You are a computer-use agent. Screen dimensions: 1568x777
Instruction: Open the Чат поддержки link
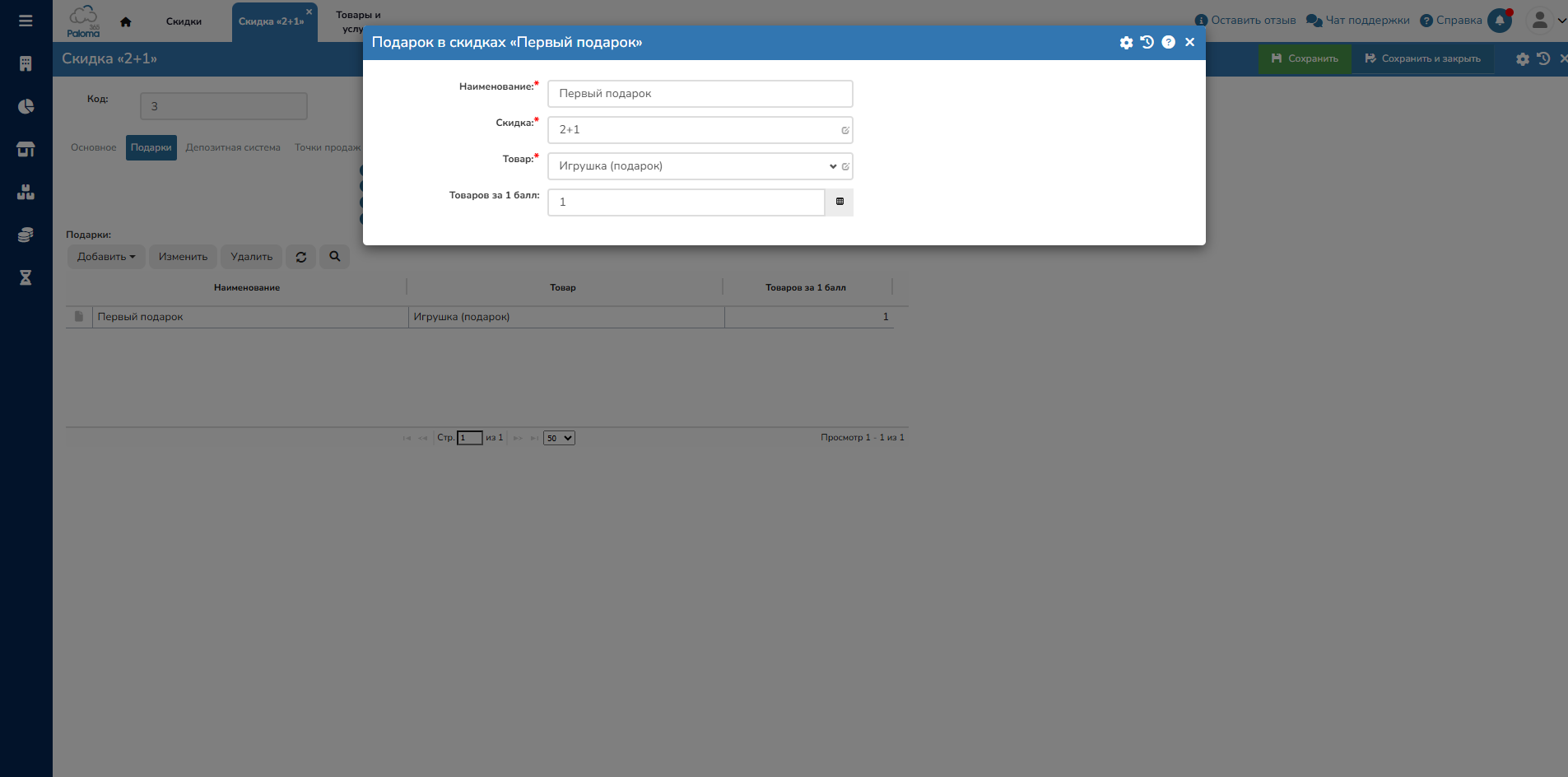click(1358, 21)
